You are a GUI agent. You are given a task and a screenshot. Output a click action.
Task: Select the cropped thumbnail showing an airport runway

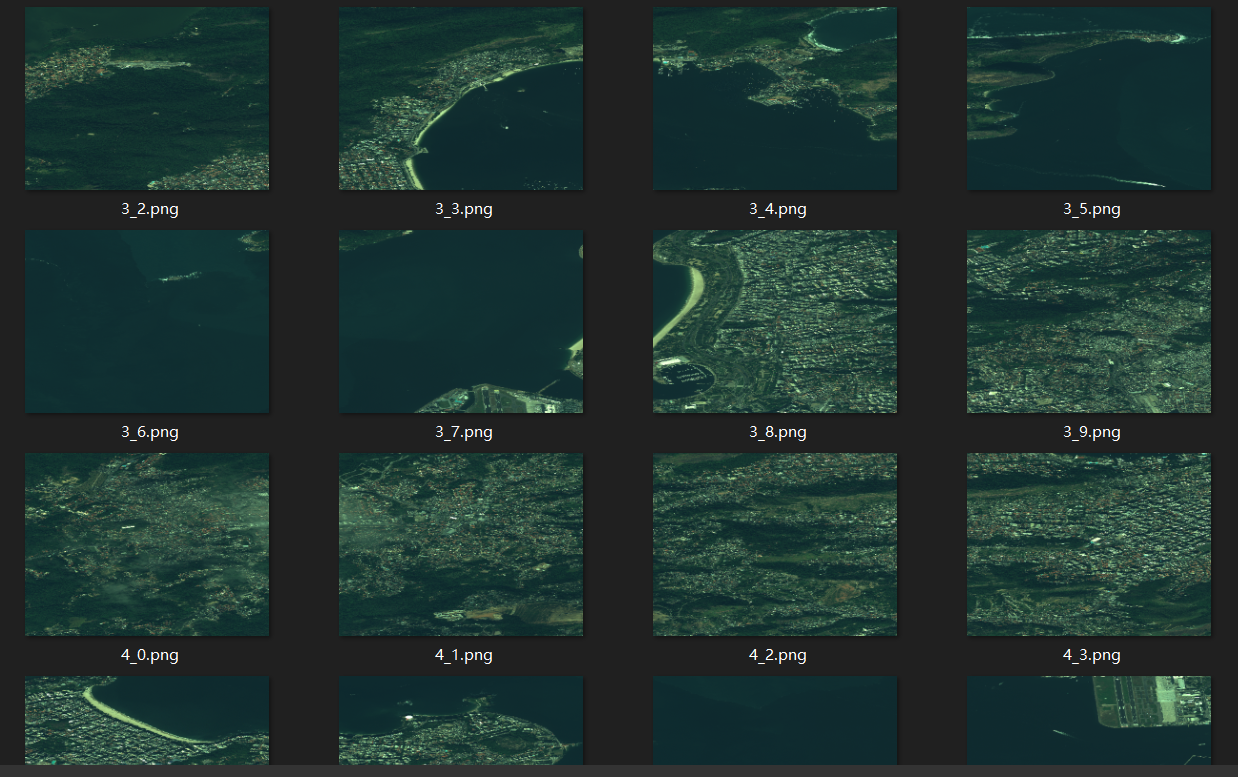(x=1089, y=720)
